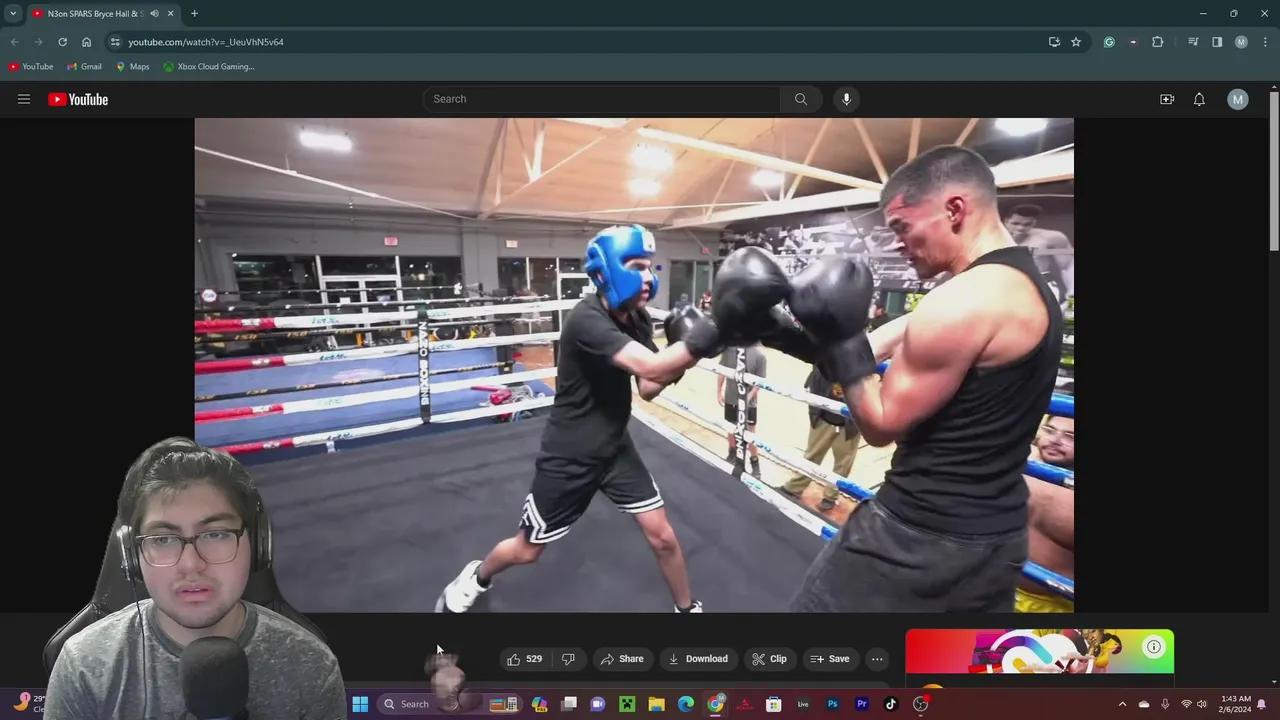The image size is (1280, 720).
Task: Click the Download button under the video
Action: (699, 658)
